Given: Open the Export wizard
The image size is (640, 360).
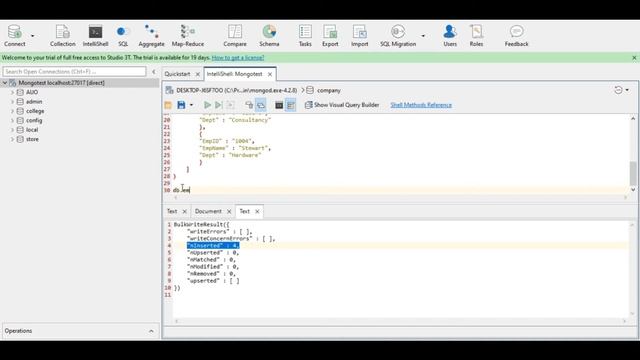Looking at the screenshot, I should 330,36.
